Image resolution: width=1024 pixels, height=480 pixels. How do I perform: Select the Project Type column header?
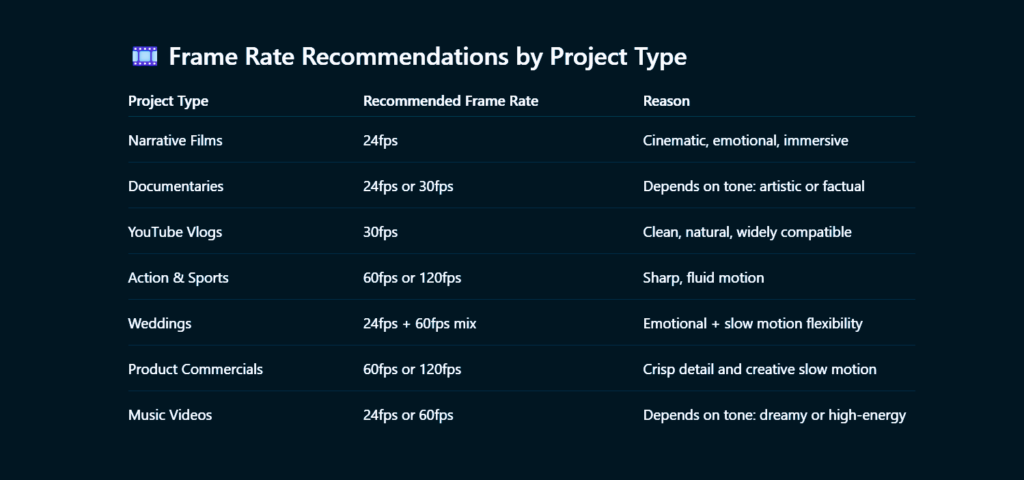pyautogui.click(x=168, y=101)
